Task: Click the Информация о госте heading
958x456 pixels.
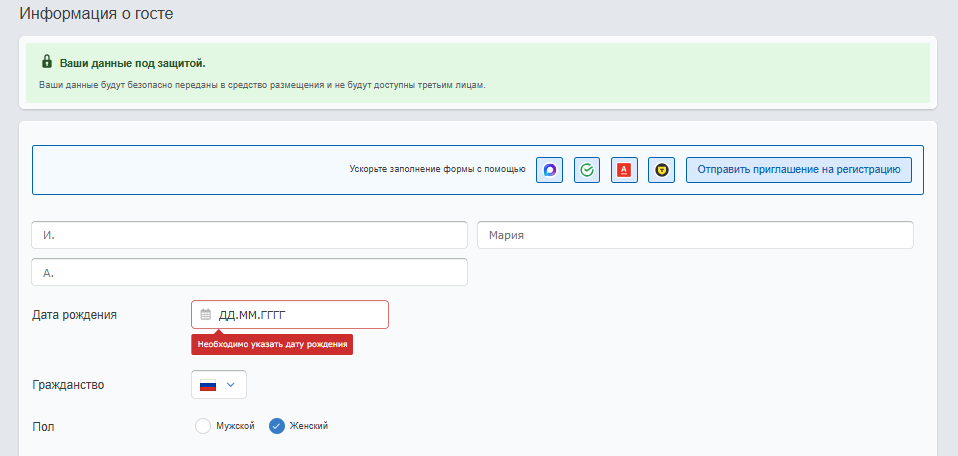Action: click(97, 13)
